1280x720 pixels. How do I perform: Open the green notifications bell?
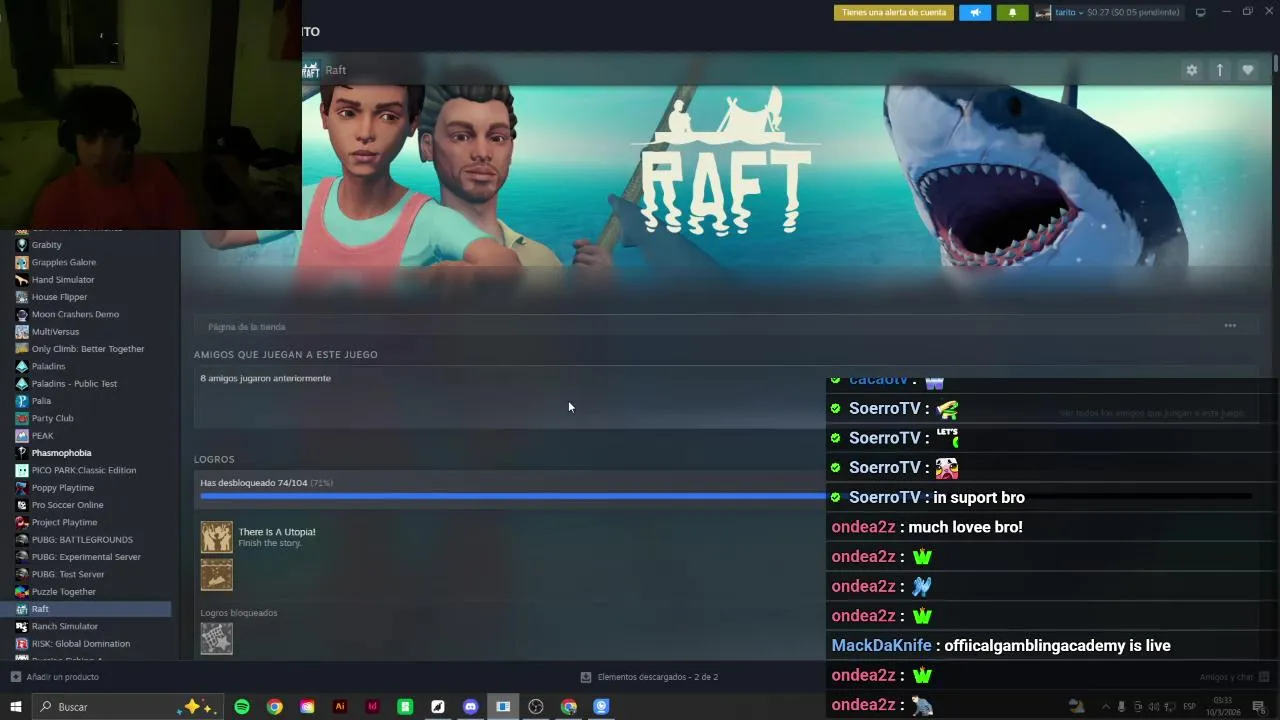point(1012,13)
